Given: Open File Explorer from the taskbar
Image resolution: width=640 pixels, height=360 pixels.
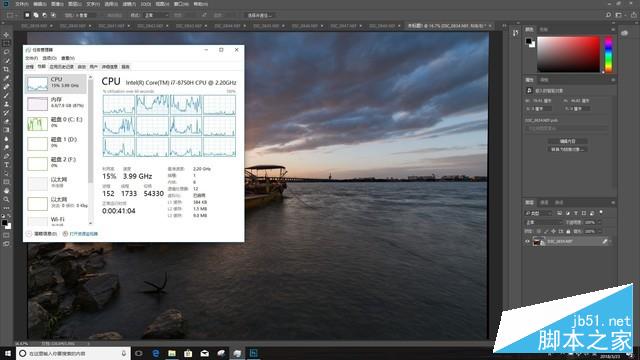Looking at the screenshot, I should pos(172,353).
